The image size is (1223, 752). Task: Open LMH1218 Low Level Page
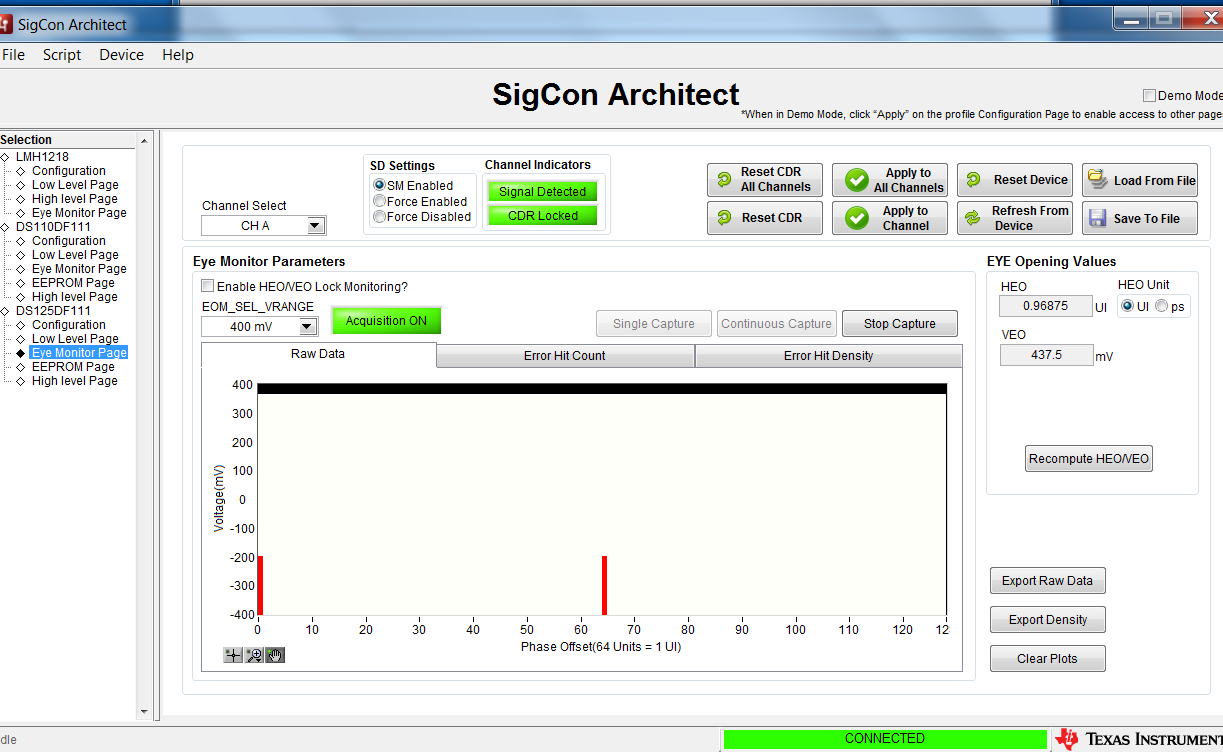(x=75, y=185)
